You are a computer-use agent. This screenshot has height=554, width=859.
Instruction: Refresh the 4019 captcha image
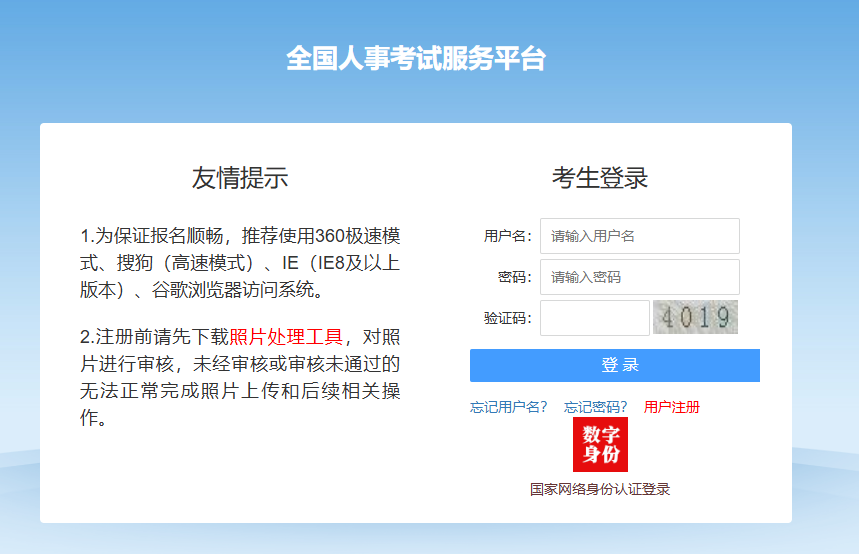(695, 317)
